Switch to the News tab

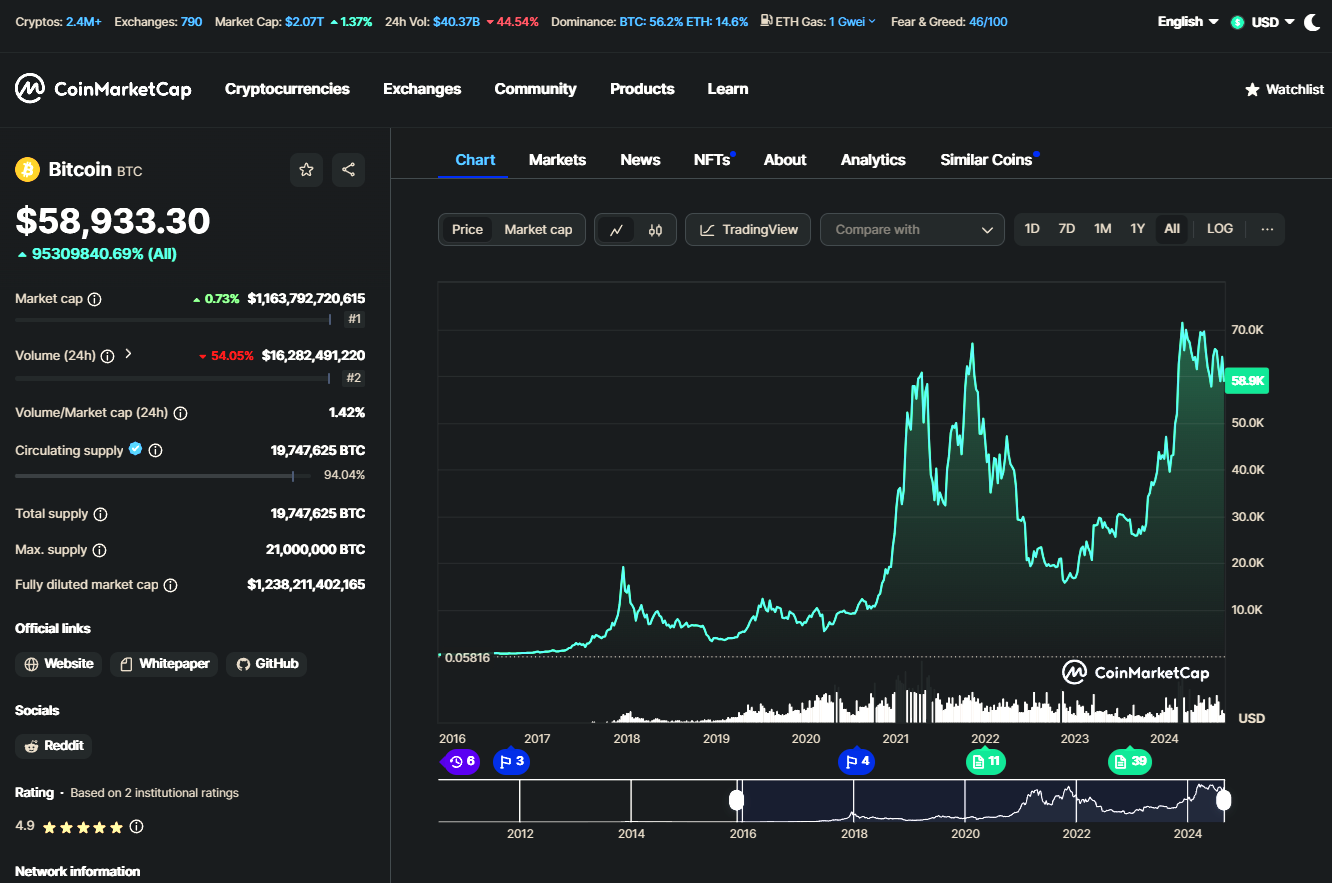[640, 160]
